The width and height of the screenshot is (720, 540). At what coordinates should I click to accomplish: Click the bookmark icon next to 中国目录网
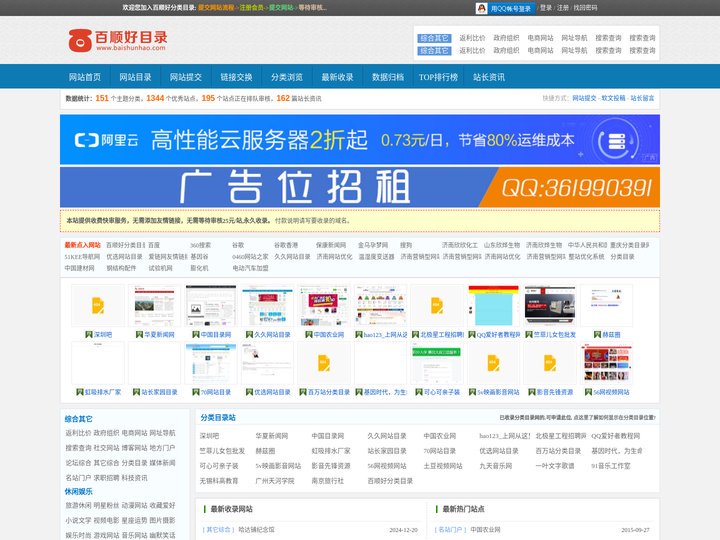click(x=195, y=334)
